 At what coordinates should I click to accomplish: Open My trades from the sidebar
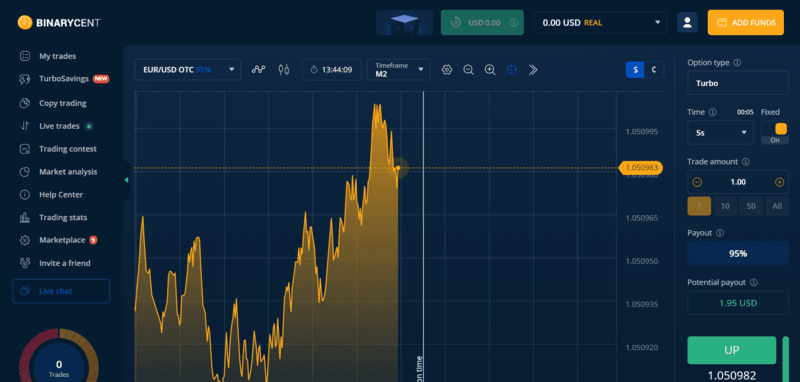(x=57, y=56)
